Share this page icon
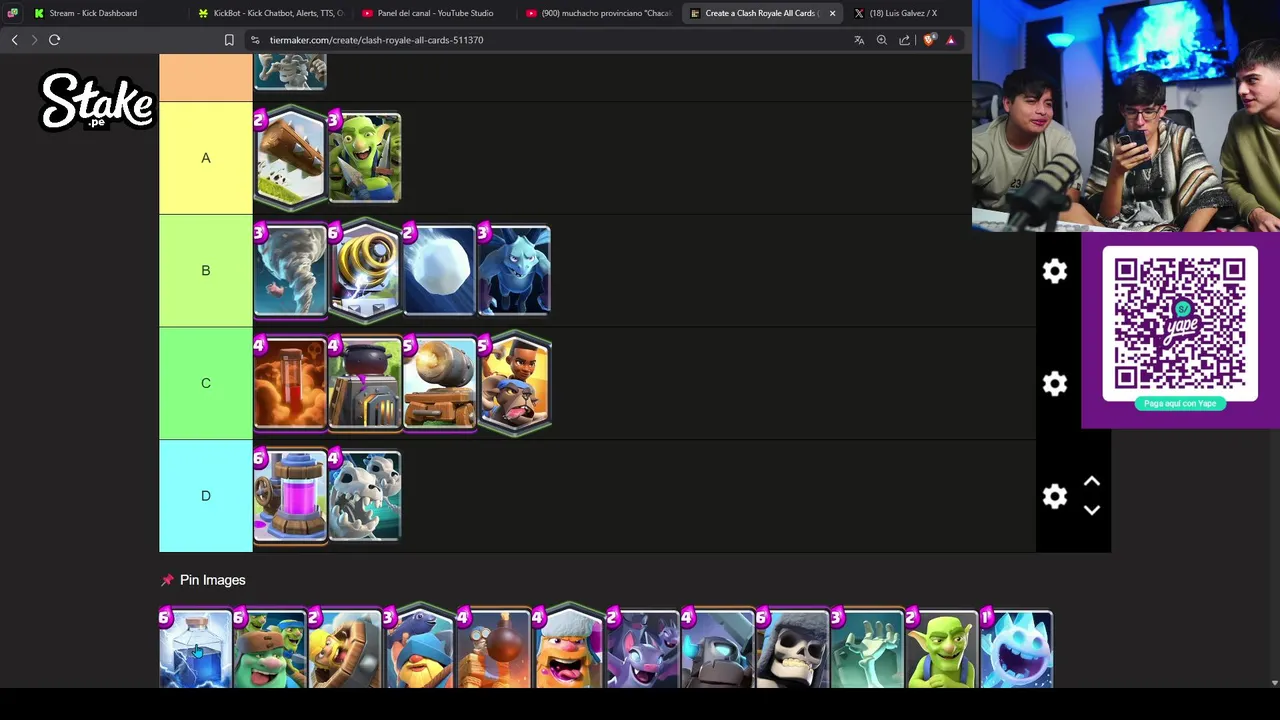1280x720 pixels. (905, 40)
